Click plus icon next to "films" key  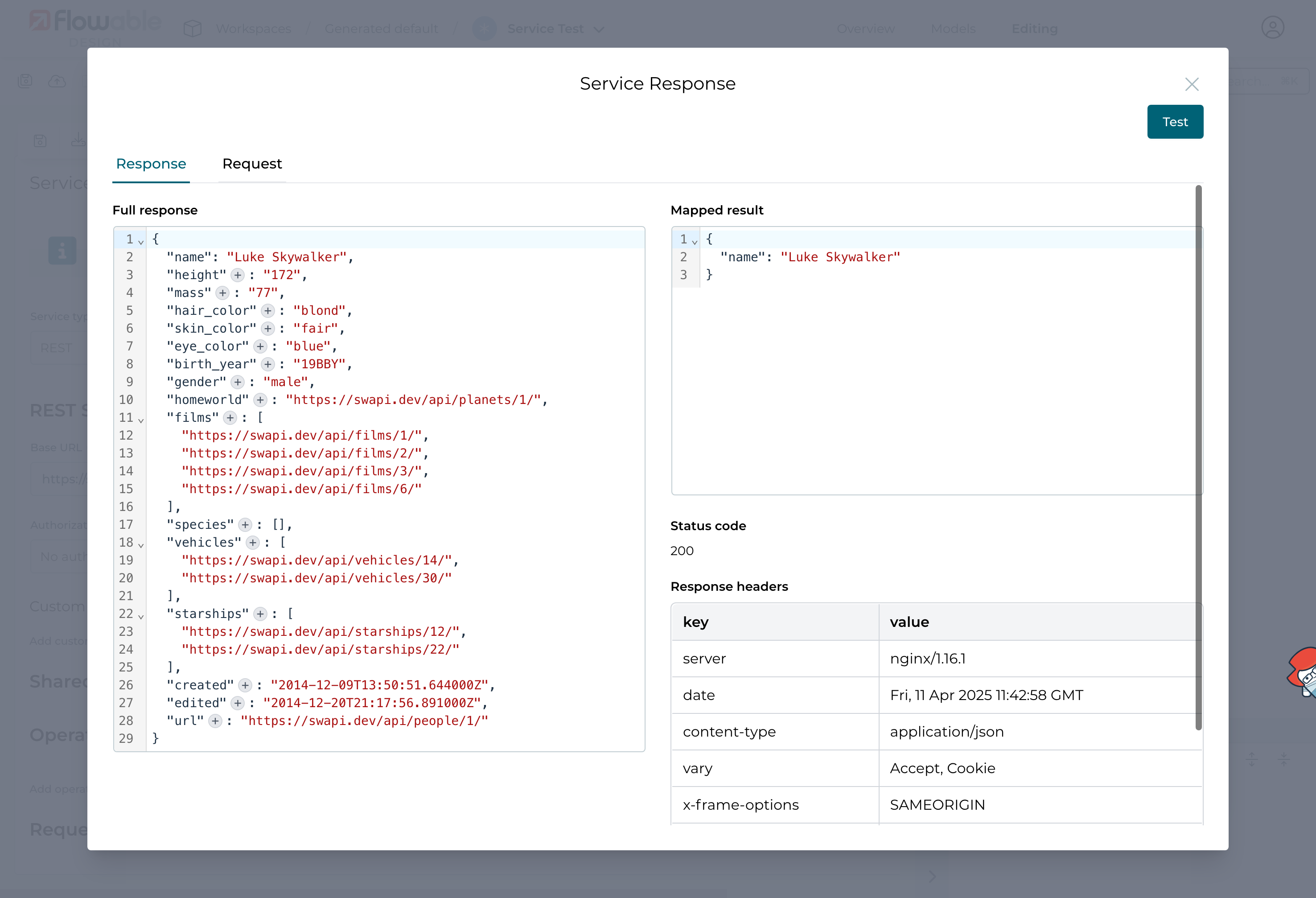click(x=230, y=418)
